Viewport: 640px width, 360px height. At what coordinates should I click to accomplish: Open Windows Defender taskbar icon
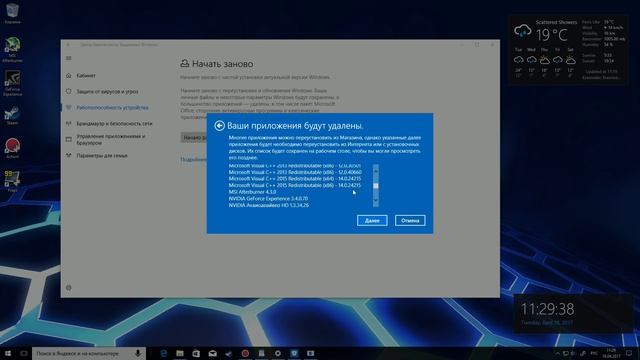point(294,353)
